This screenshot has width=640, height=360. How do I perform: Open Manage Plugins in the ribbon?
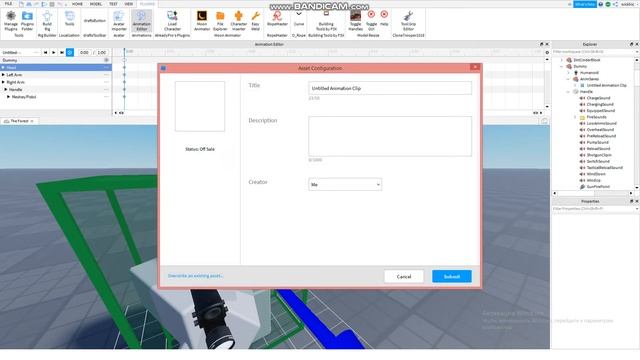click(x=11, y=21)
